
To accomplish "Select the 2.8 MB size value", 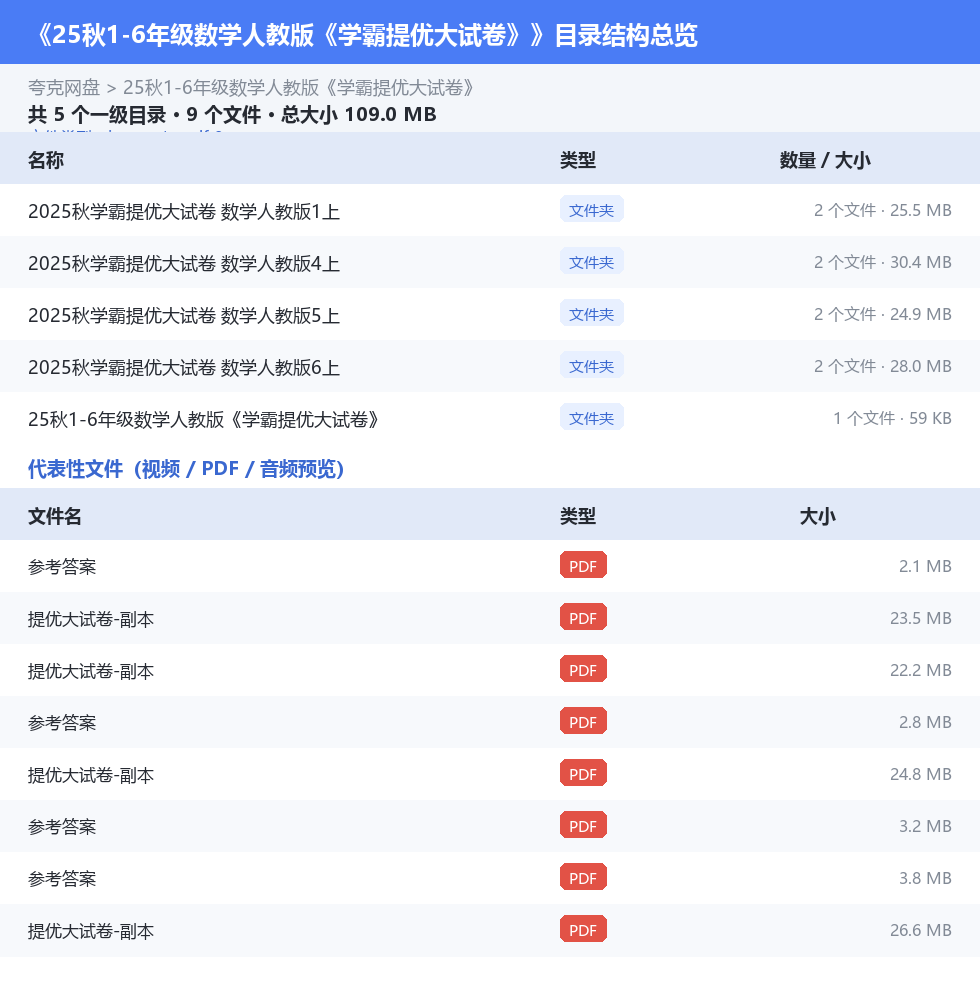I will (925, 722).
